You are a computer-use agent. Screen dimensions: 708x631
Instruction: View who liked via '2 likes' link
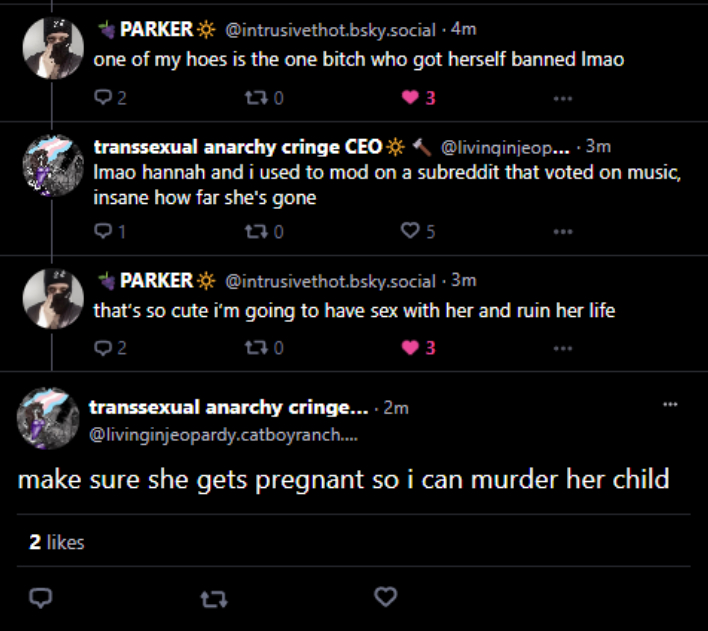57,542
